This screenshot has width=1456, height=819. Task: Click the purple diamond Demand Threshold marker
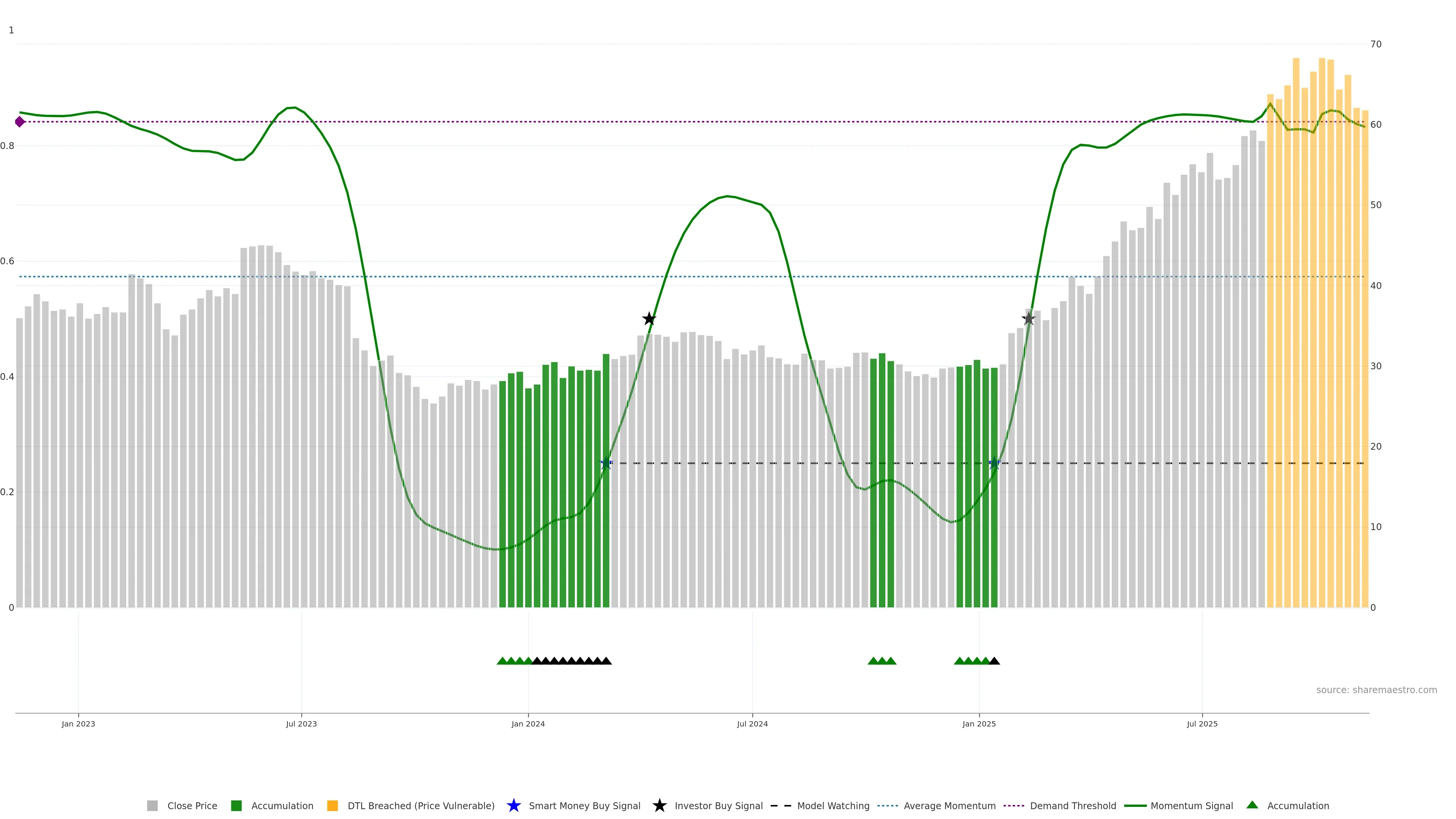pyautogui.click(x=20, y=121)
